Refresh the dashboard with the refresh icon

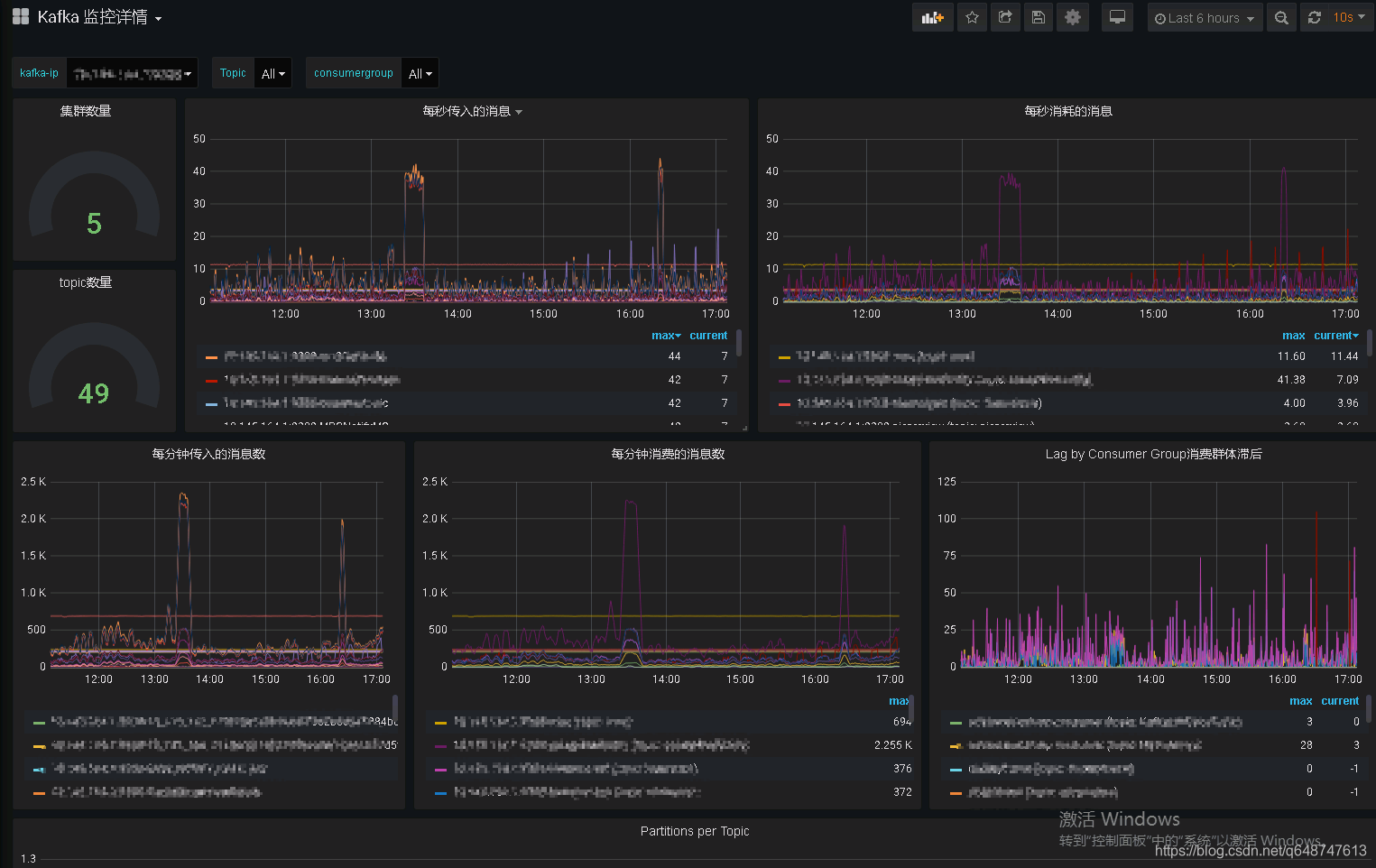click(x=1315, y=17)
